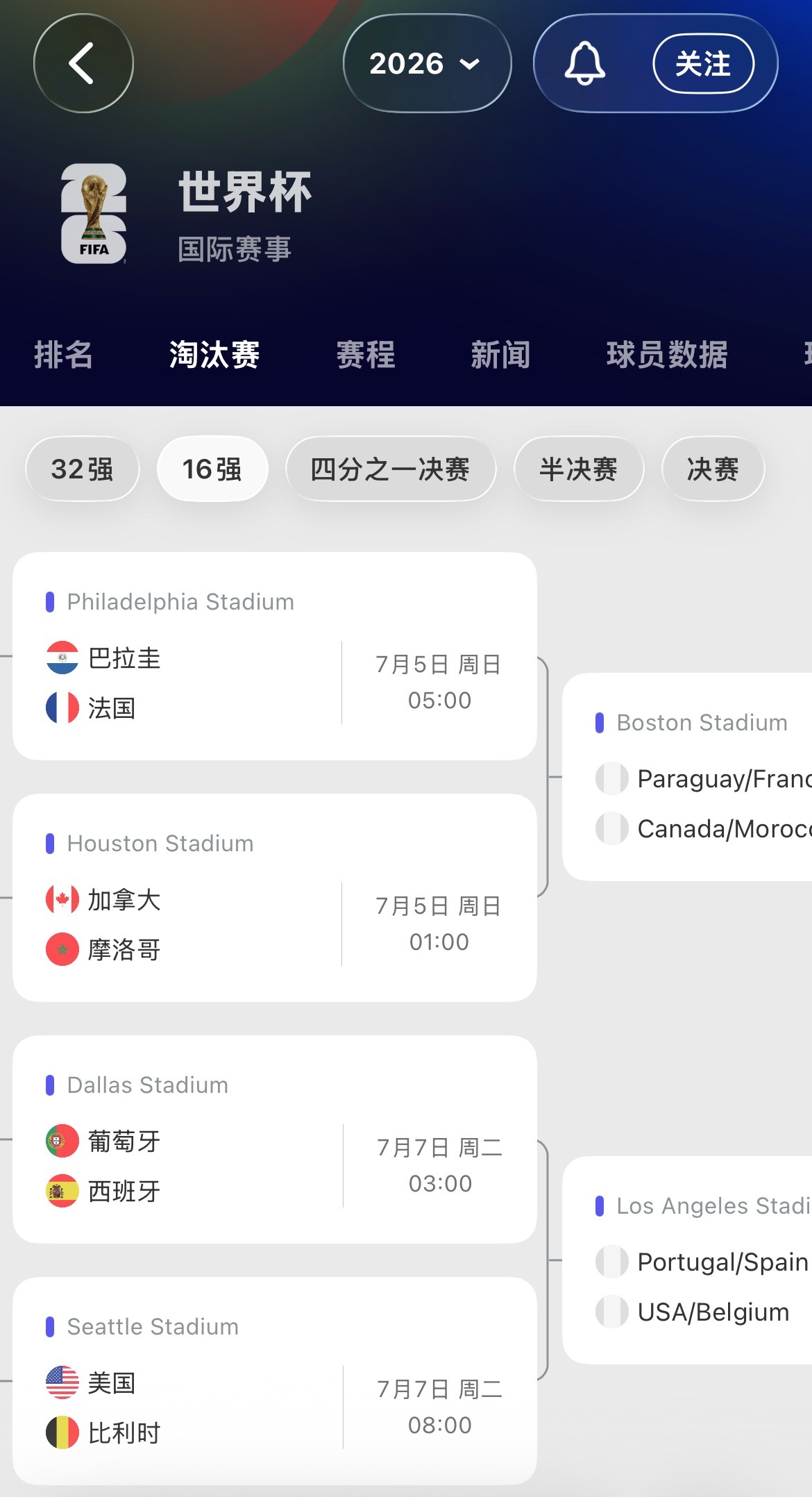Open the 球员数据 tab
This screenshot has width=812, height=1497.
[667, 355]
